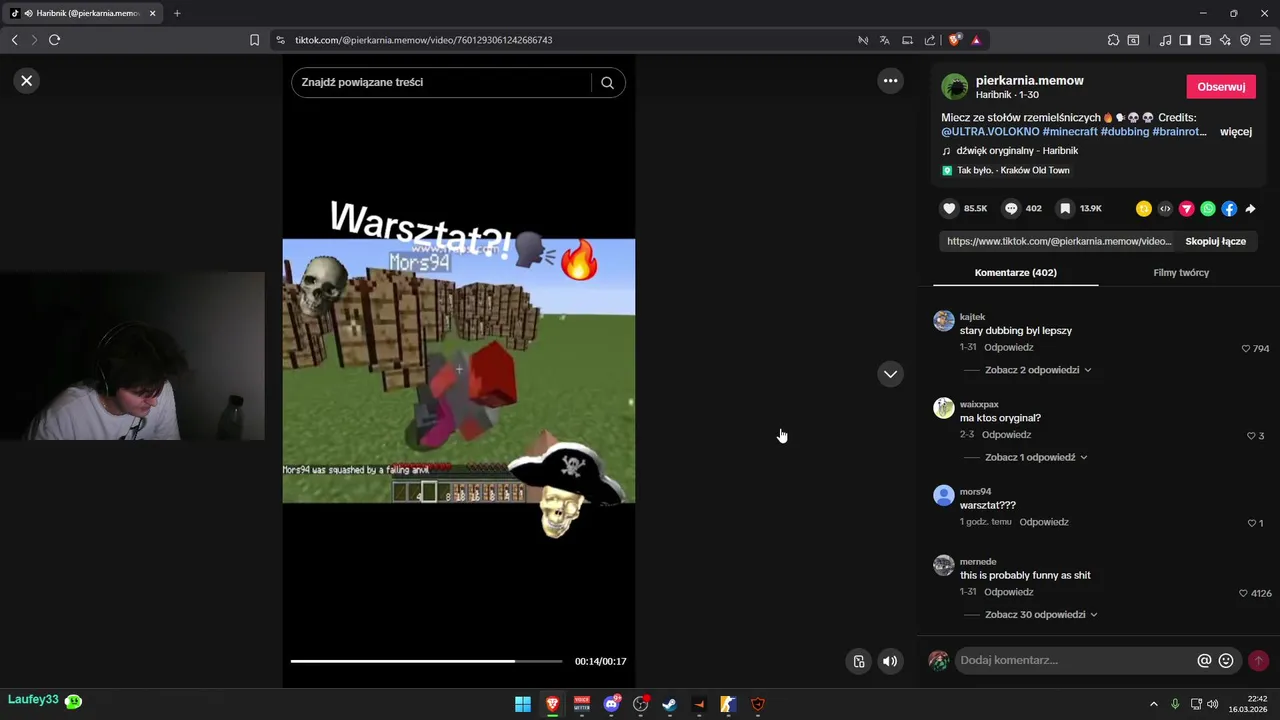Bookmark page in browser address bar
Screen dimensions: 1280x720
254,40
